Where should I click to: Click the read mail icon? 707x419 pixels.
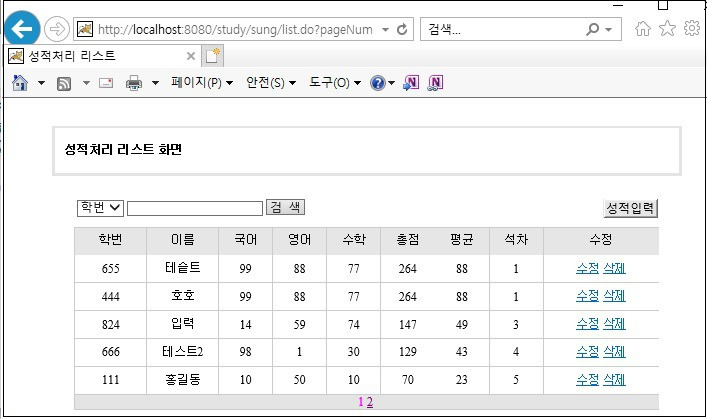(106, 83)
